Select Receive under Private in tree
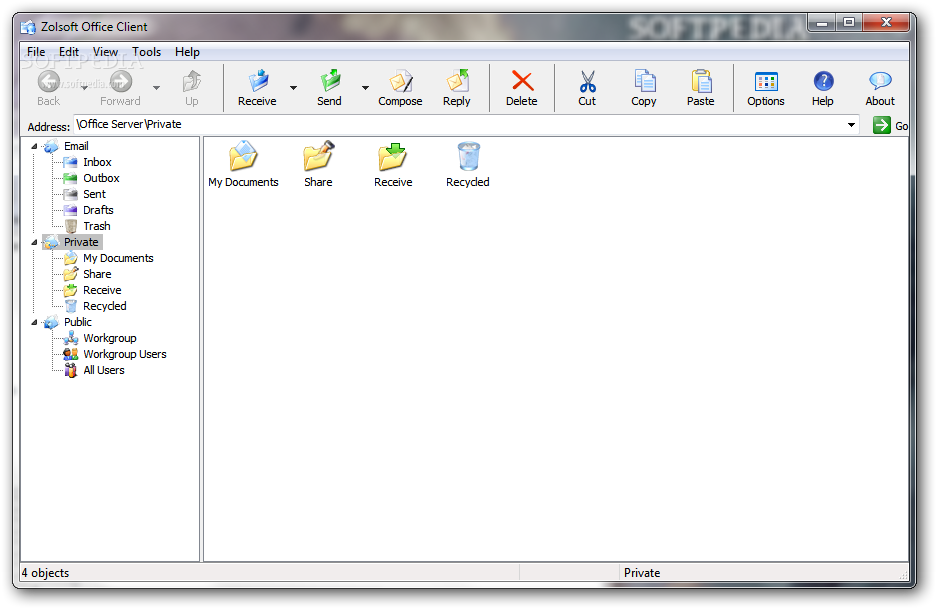The height and width of the screenshot is (609, 937). [x=102, y=290]
